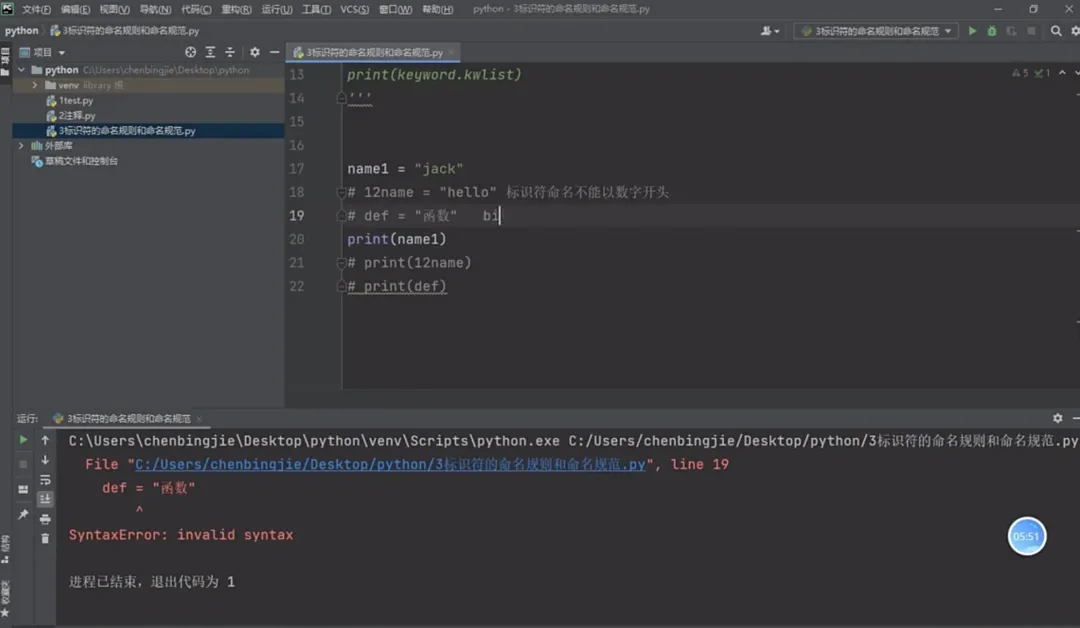
Task: Click python breadcrumb in navigation bar
Action: [21, 31]
